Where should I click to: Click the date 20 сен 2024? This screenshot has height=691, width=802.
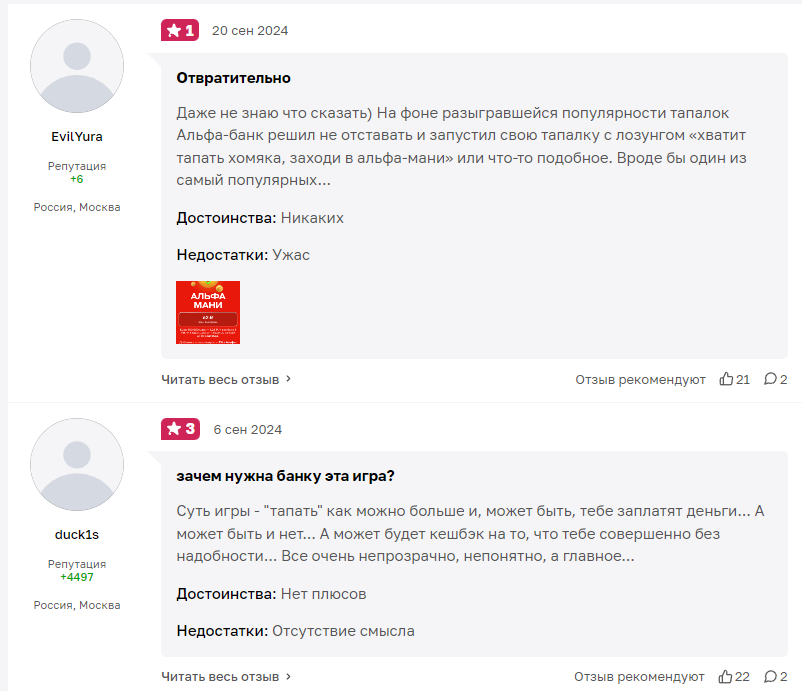pos(250,30)
